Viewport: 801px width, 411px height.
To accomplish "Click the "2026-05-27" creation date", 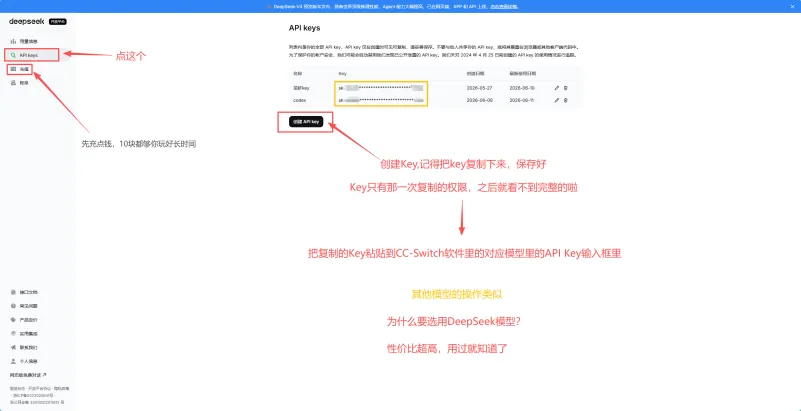I will (479, 88).
